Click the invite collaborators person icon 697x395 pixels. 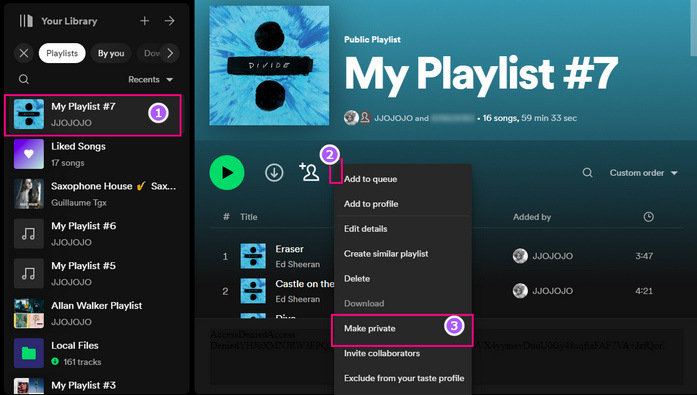pyautogui.click(x=309, y=172)
